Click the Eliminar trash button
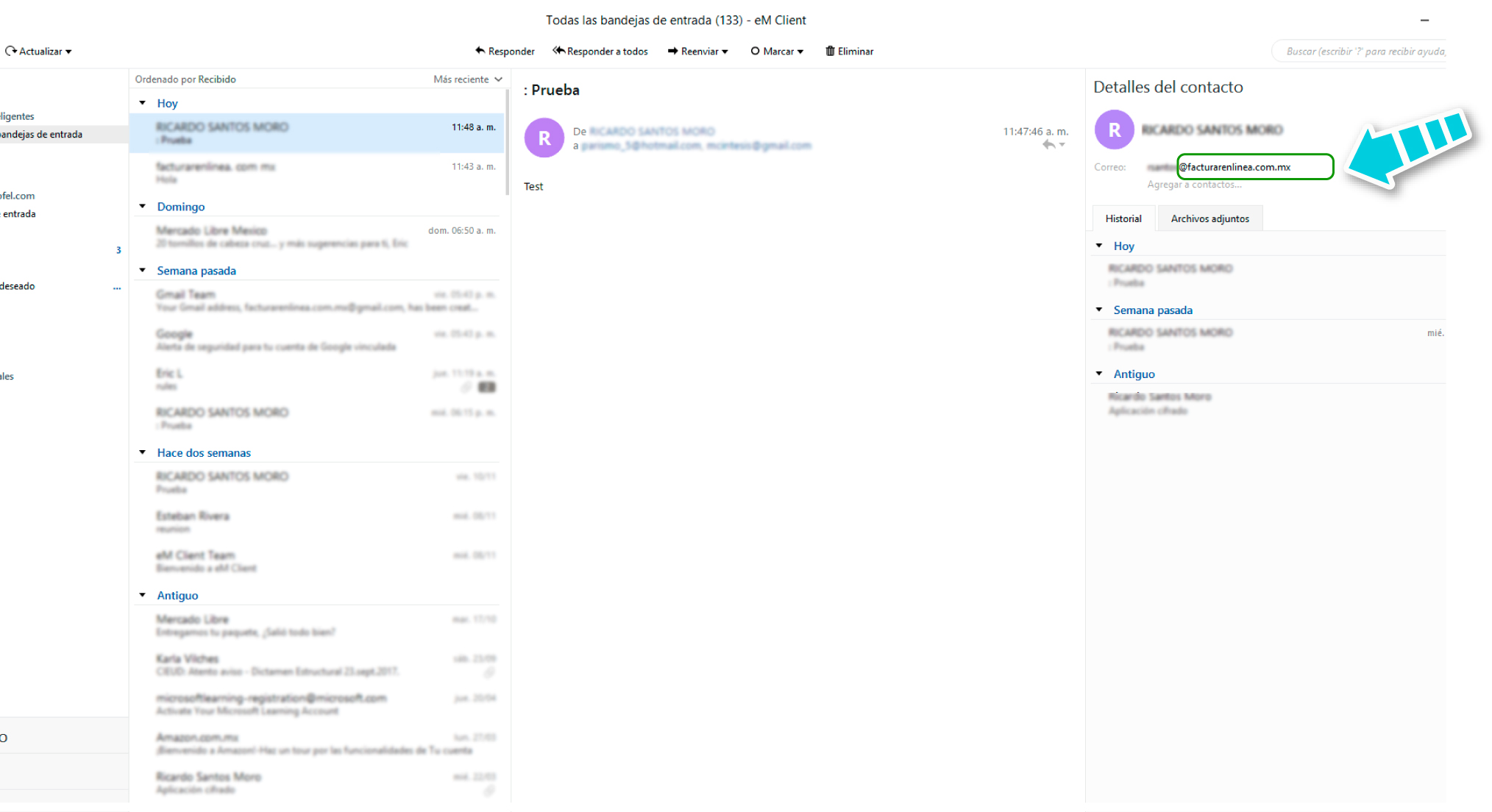This screenshot has height=812, width=1492. 850,51
